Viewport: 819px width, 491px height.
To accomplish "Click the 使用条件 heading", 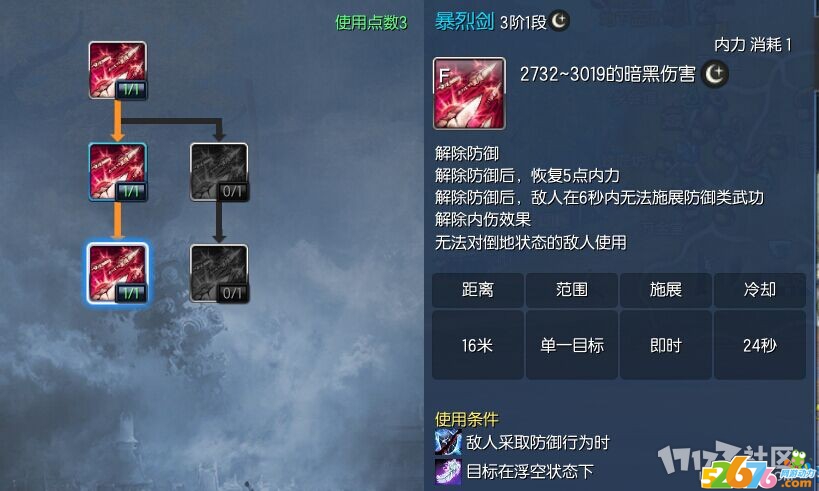I will point(467,419).
